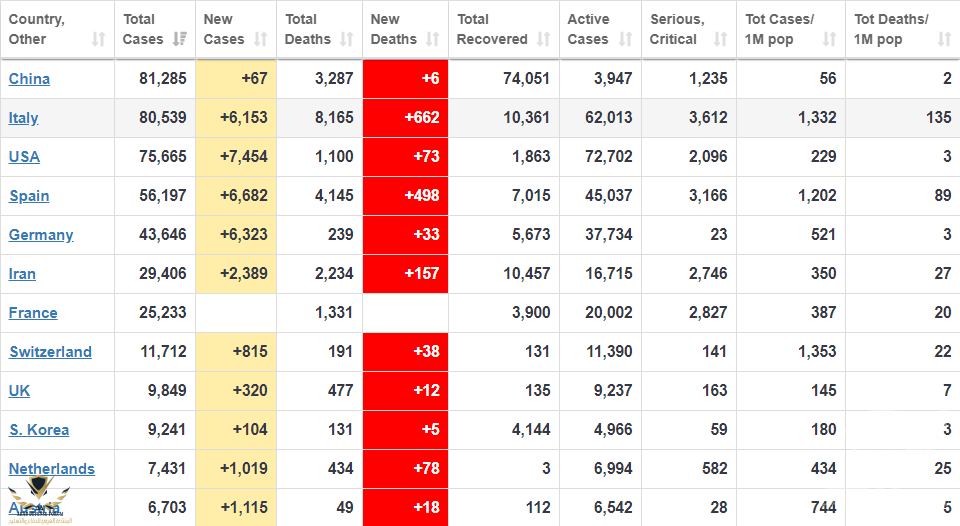Sort by Tot Cases/1M pop arrows icon

click(829, 39)
